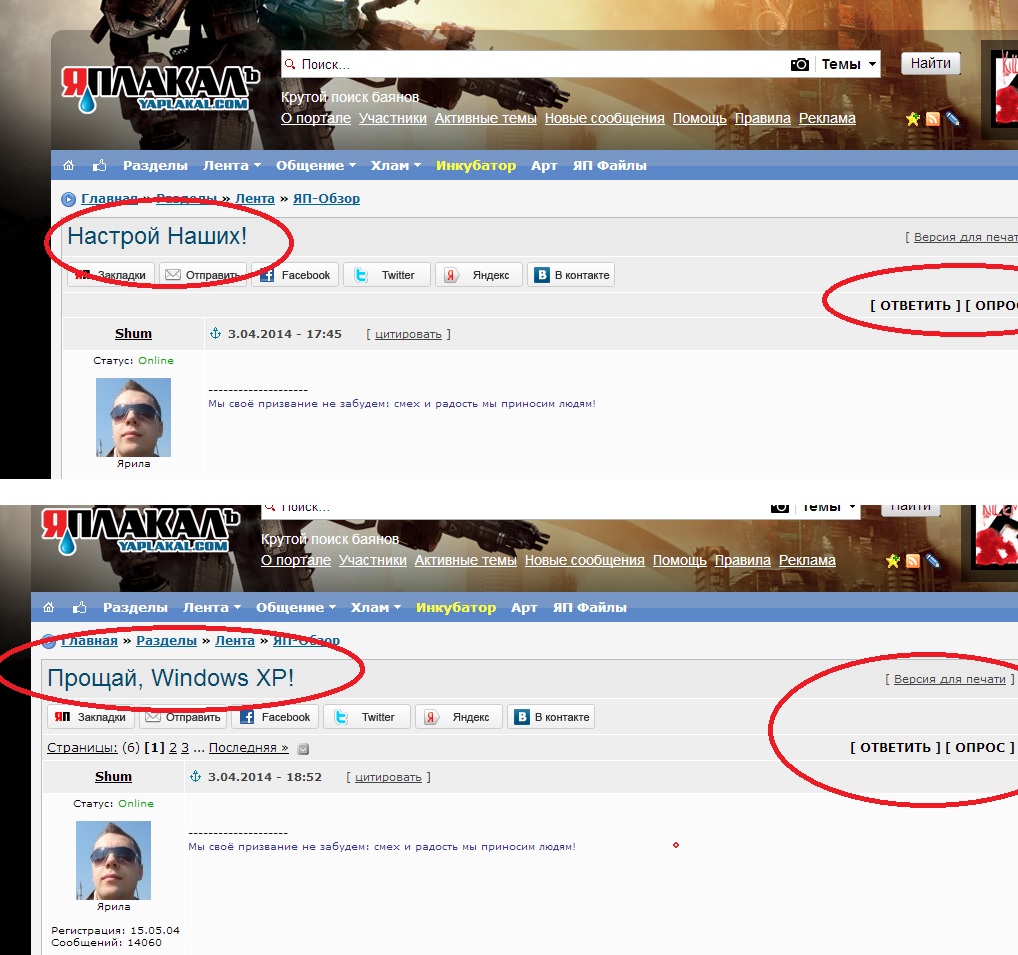
Task: Share 'Настрой Наших!' to В контакте
Action: click(x=571, y=275)
